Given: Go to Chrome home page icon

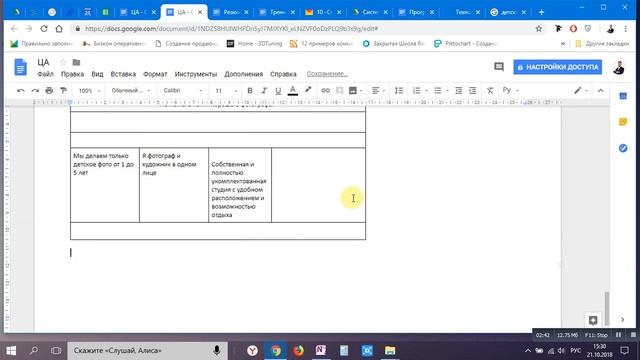Looking at the screenshot, I should pos(59,29).
